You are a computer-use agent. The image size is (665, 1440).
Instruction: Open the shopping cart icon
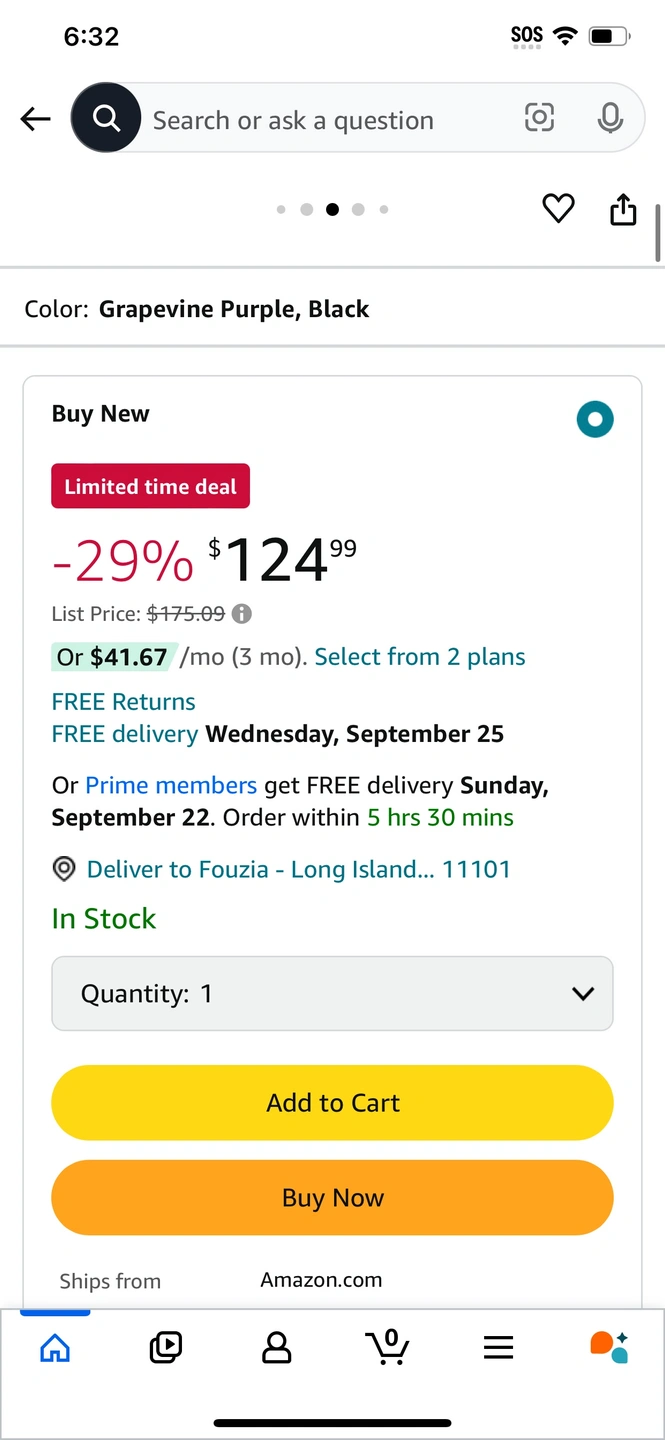(x=388, y=1347)
